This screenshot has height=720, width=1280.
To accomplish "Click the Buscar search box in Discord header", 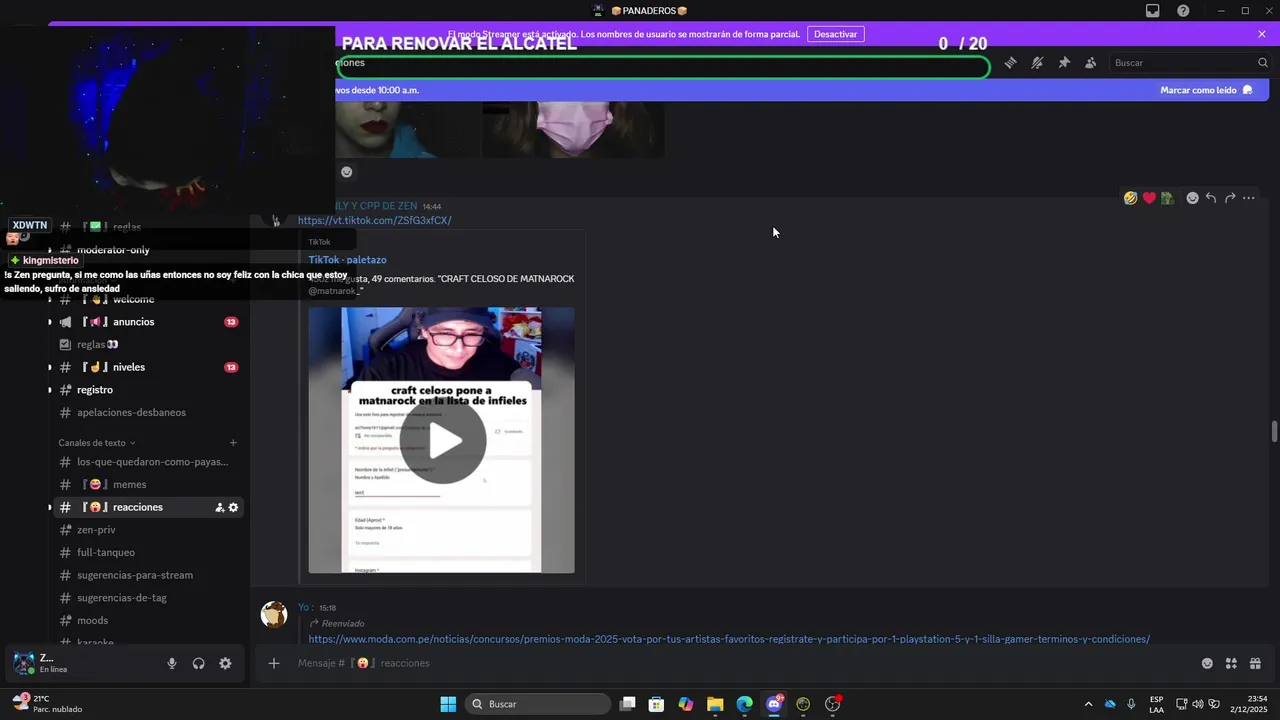I will [x=1190, y=63].
